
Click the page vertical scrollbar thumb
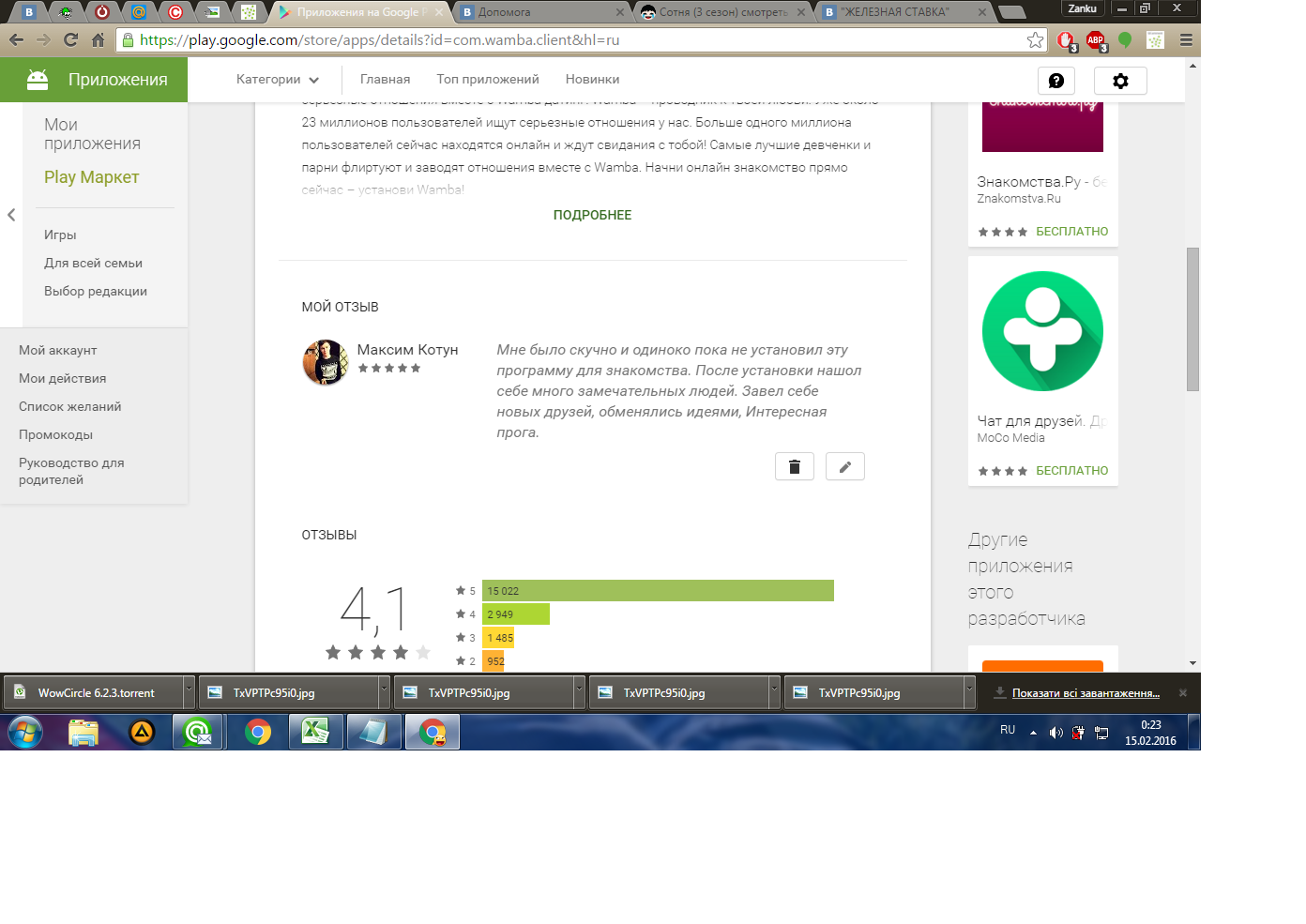click(1192, 319)
